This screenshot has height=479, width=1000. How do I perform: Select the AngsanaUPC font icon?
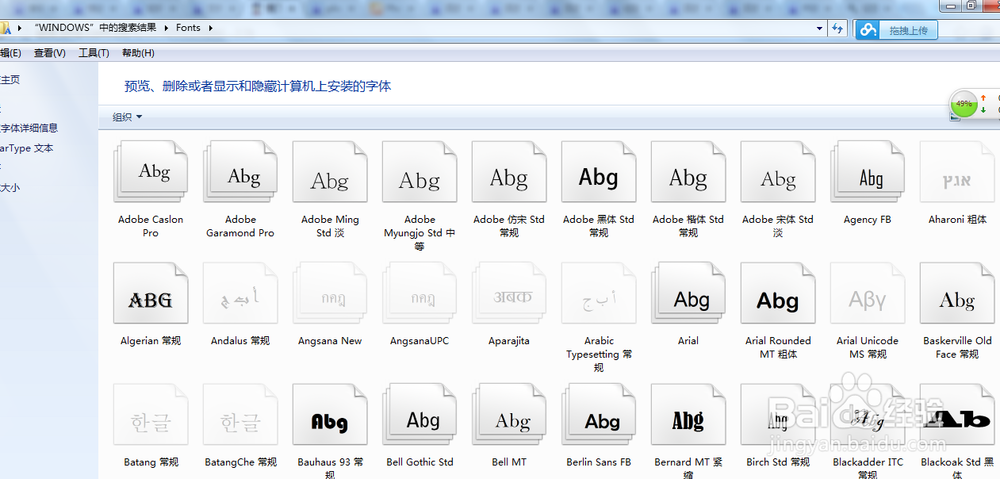tap(420, 293)
